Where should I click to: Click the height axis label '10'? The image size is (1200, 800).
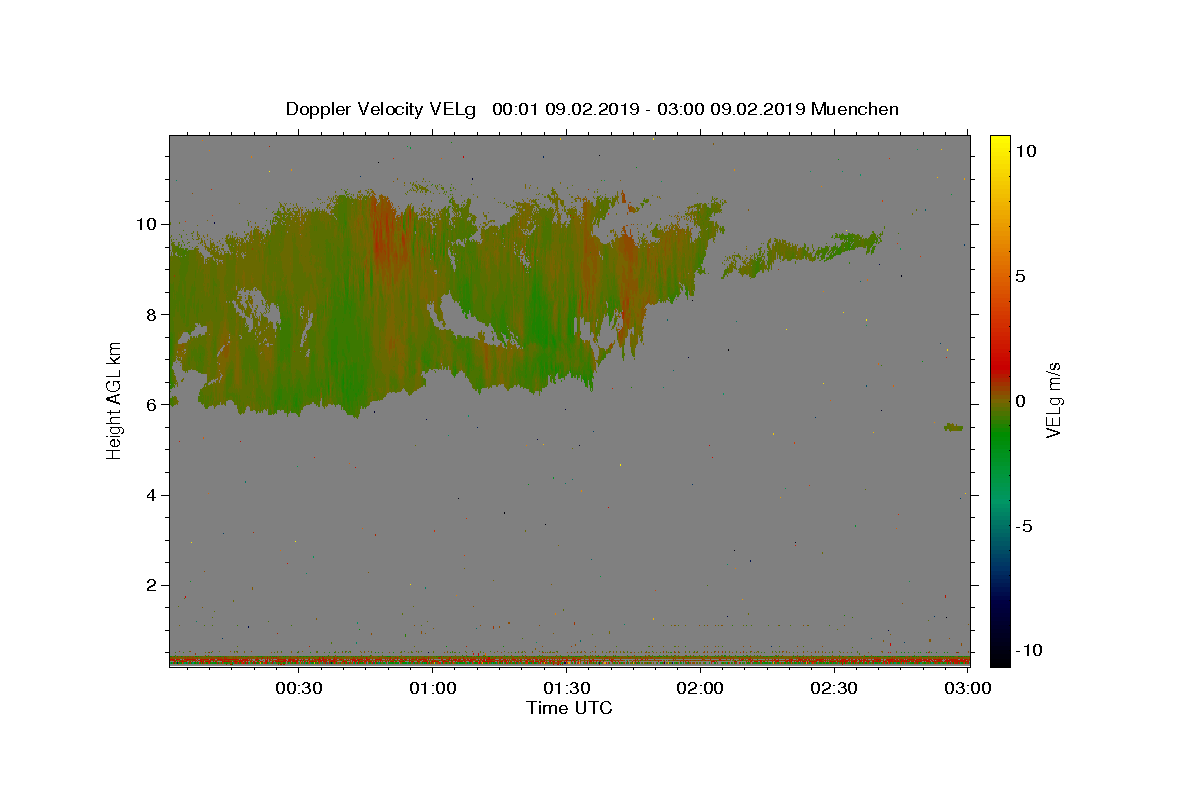149,224
